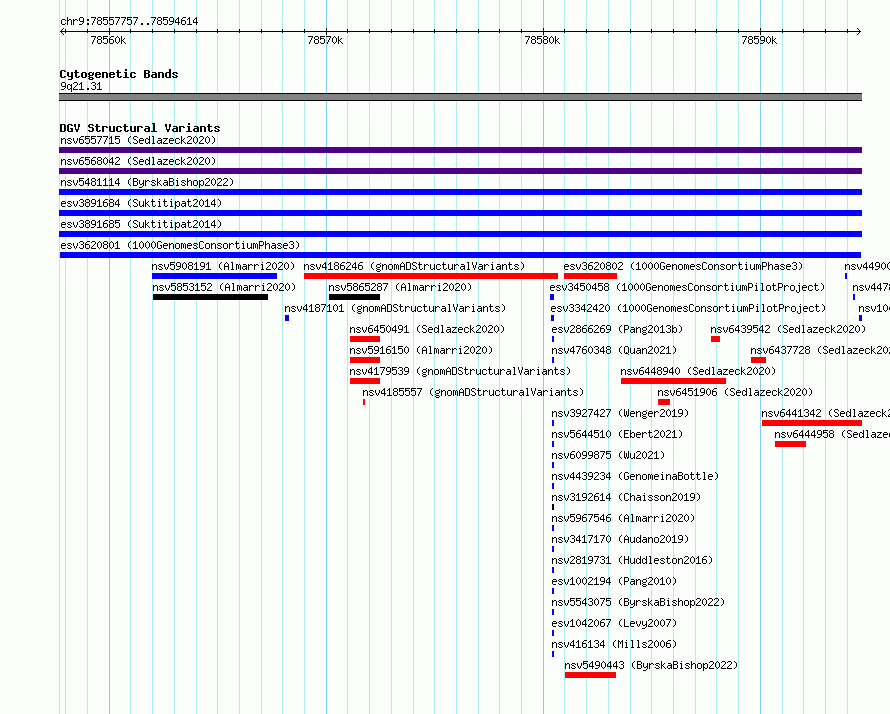Click the 78560k ruler tick label
The image size is (890, 714).
[108, 40]
